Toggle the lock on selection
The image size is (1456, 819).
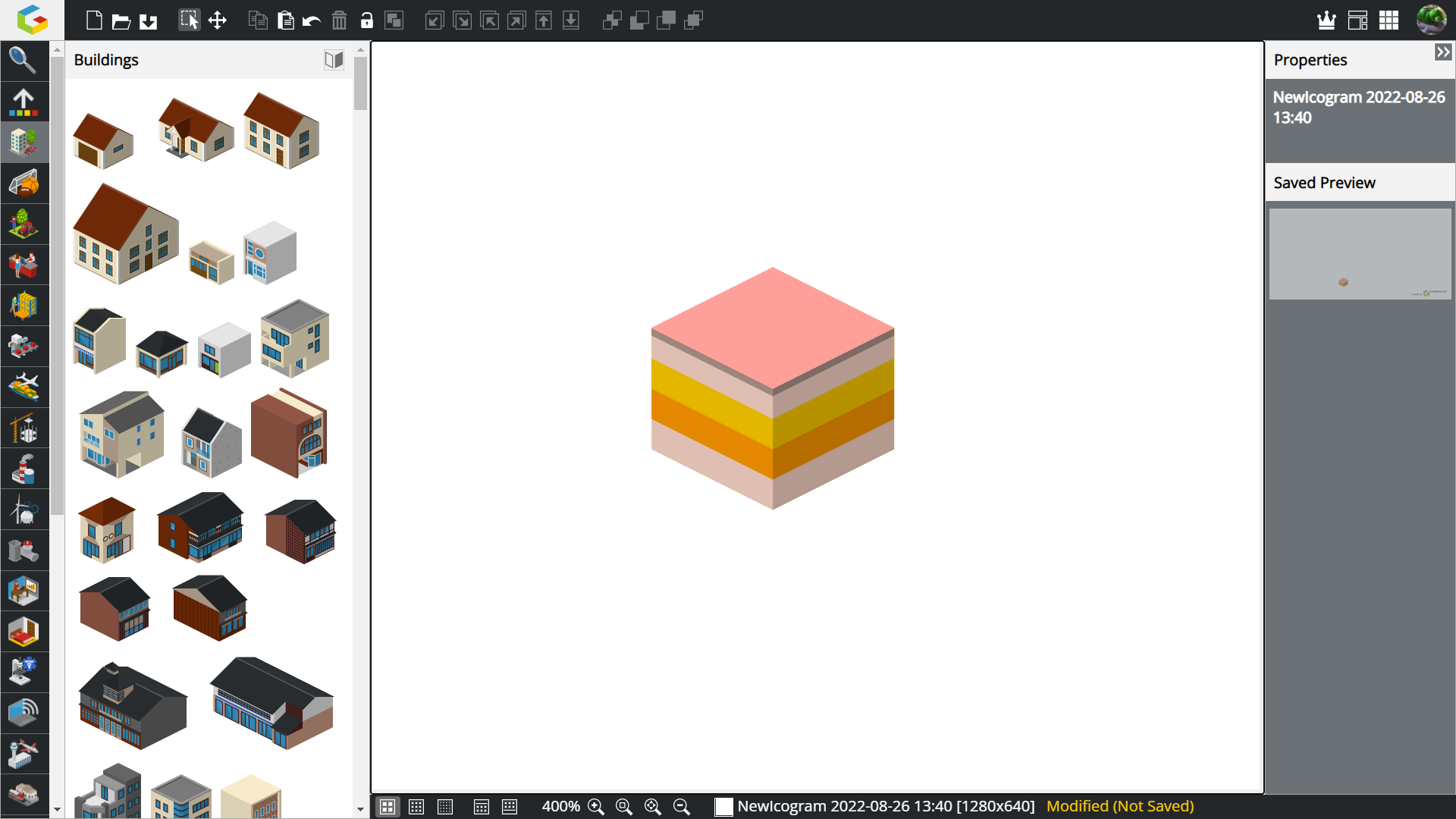(x=366, y=20)
